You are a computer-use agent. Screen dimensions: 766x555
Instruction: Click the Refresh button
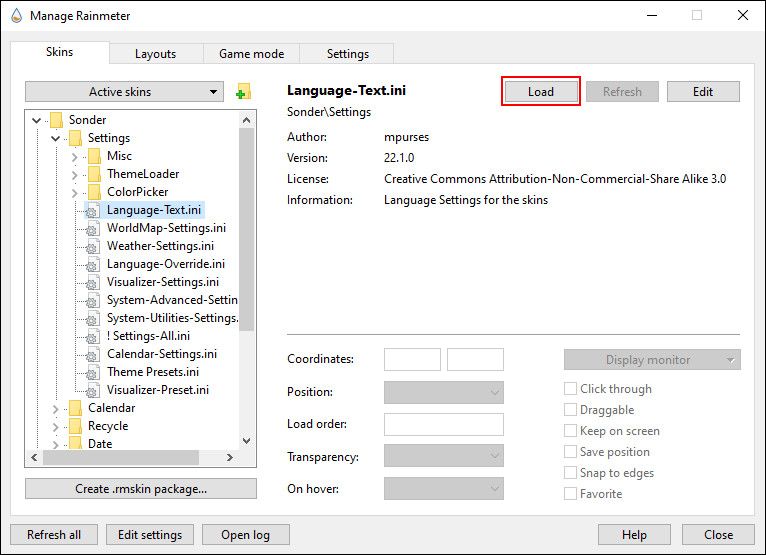coord(622,91)
